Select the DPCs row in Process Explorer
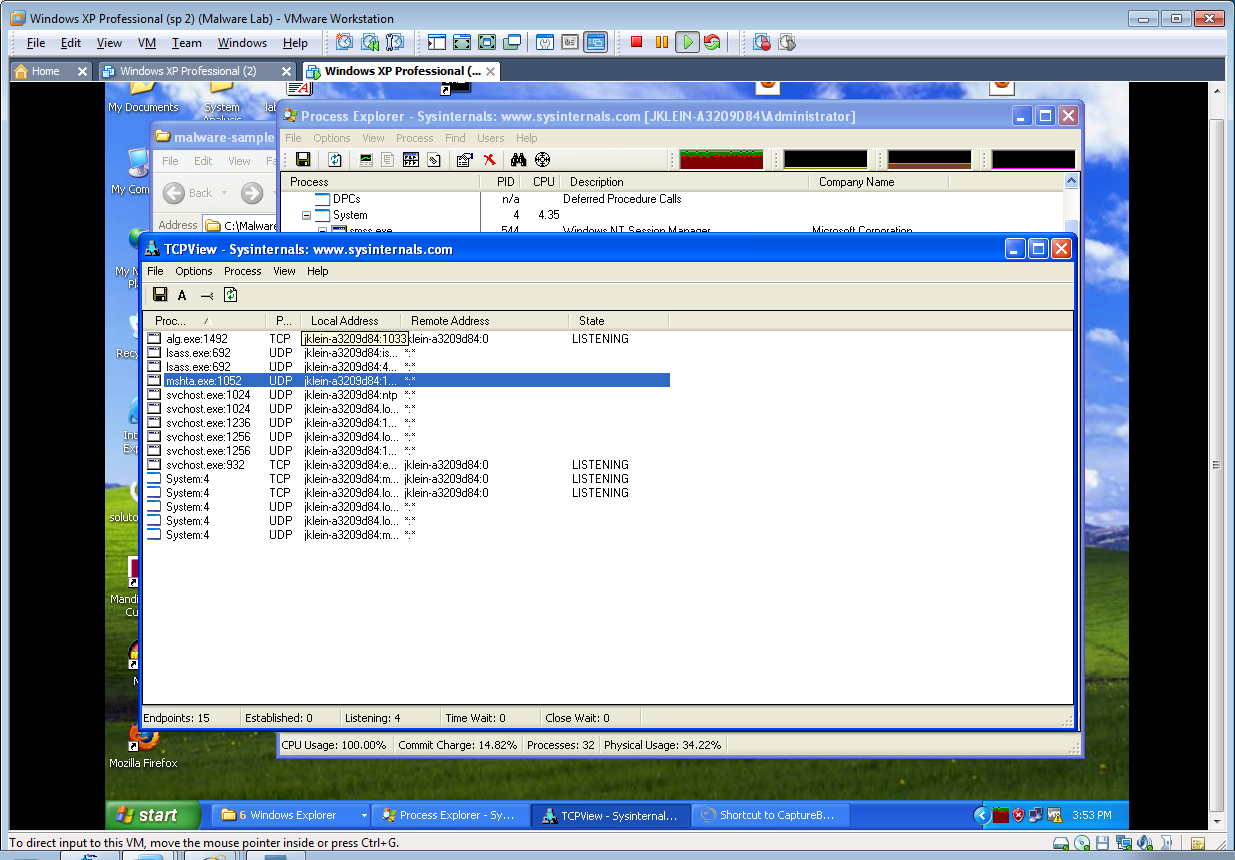This screenshot has width=1235, height=860. pos(670,199)
